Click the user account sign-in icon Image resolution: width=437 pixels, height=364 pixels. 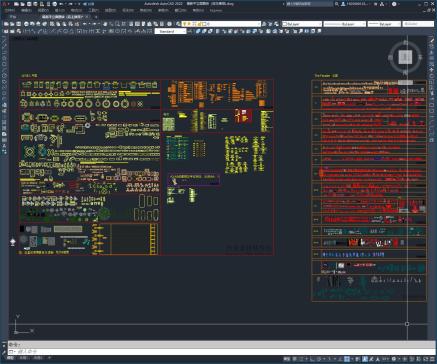(x=343, y=4)
